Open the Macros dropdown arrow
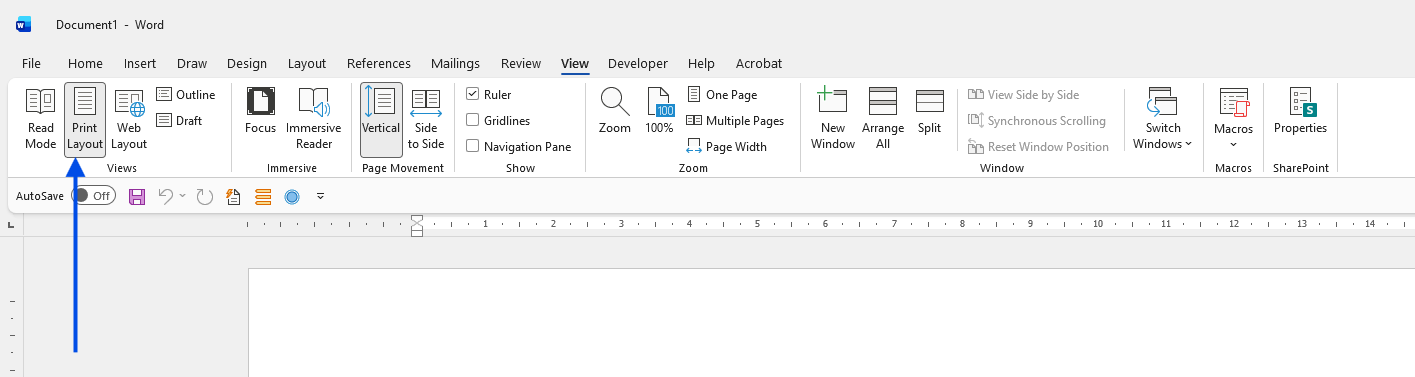Image resolution: width=1415 pixels, height=377 pixels. [x=1234, y=145]
